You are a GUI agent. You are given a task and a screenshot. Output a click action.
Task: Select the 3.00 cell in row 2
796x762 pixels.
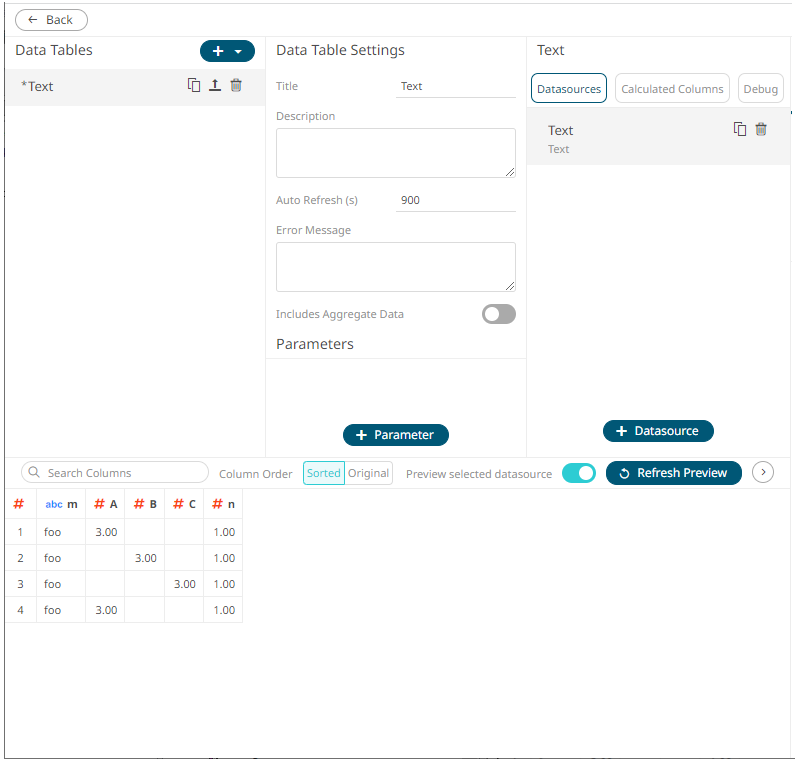pyautogui.click(x=145, y=558)
